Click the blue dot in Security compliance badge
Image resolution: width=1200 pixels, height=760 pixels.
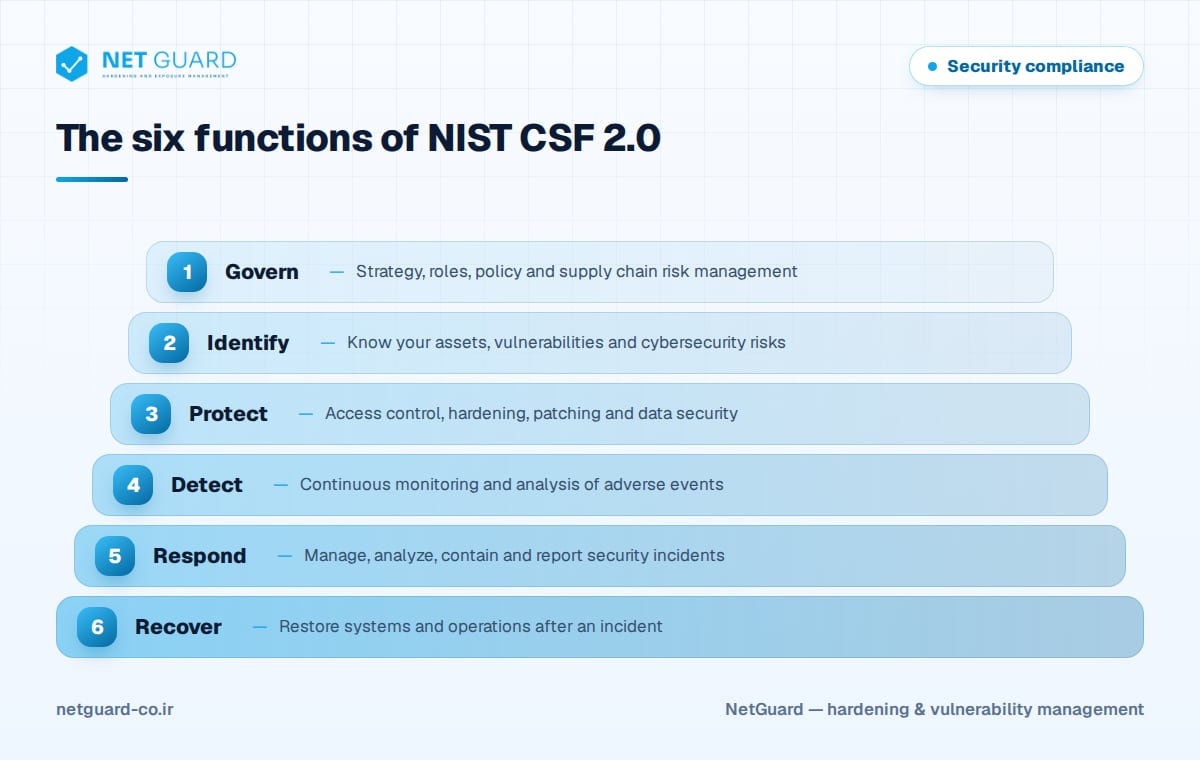933,66
